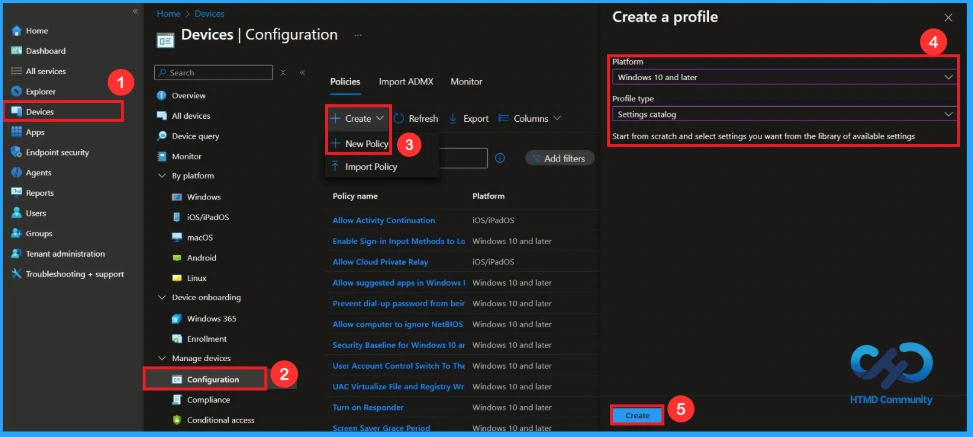Open the Create dropdown

coord(357,119)
